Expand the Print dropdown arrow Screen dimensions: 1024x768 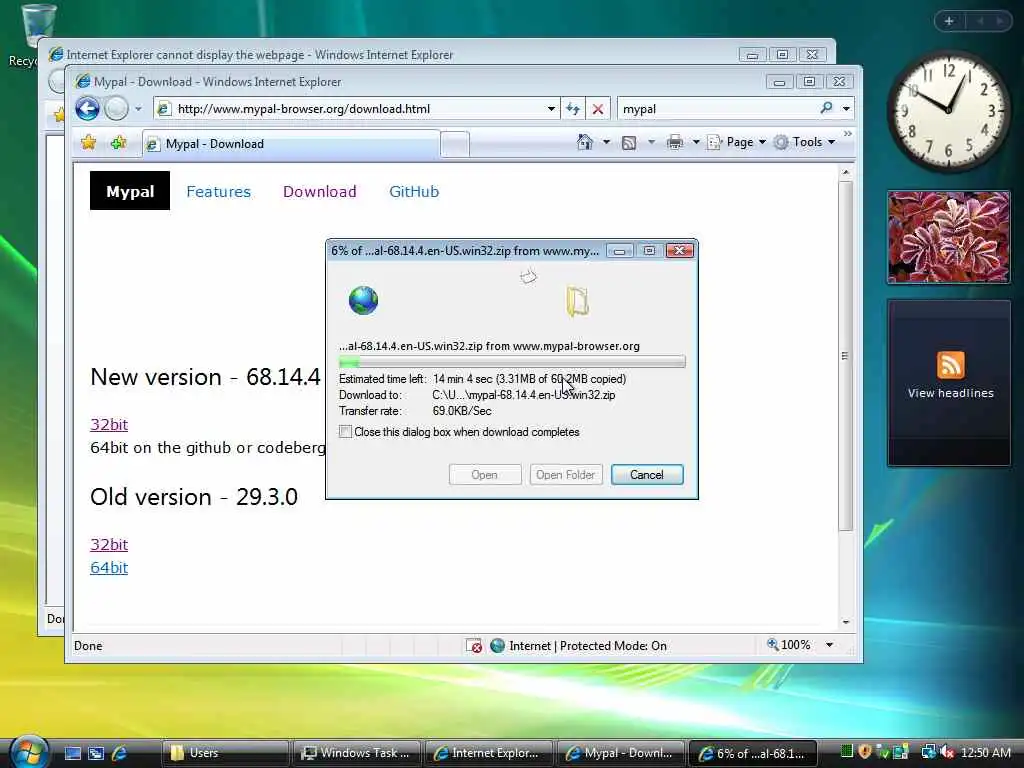pyautogui.click(x=696, y=142)
